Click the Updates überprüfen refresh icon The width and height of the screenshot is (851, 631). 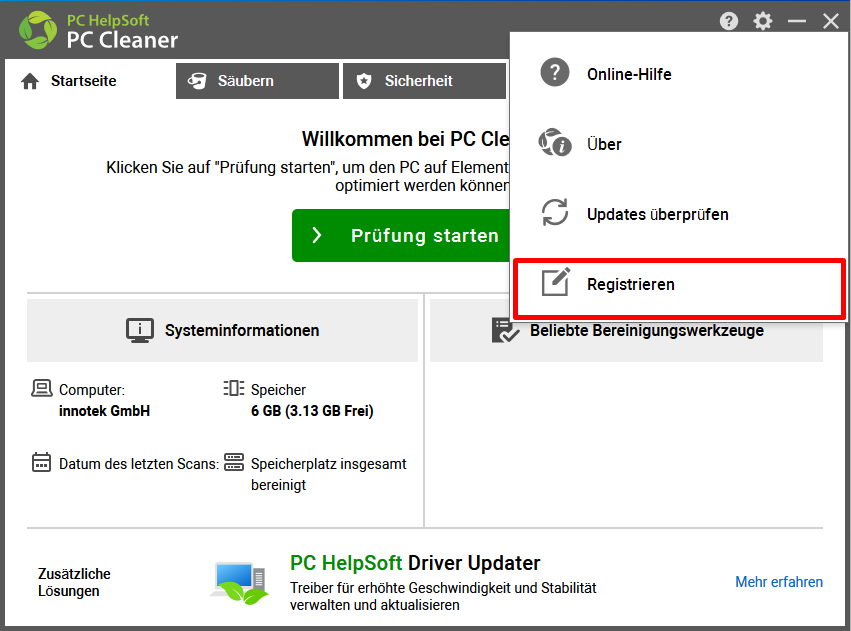click(555, 212)
